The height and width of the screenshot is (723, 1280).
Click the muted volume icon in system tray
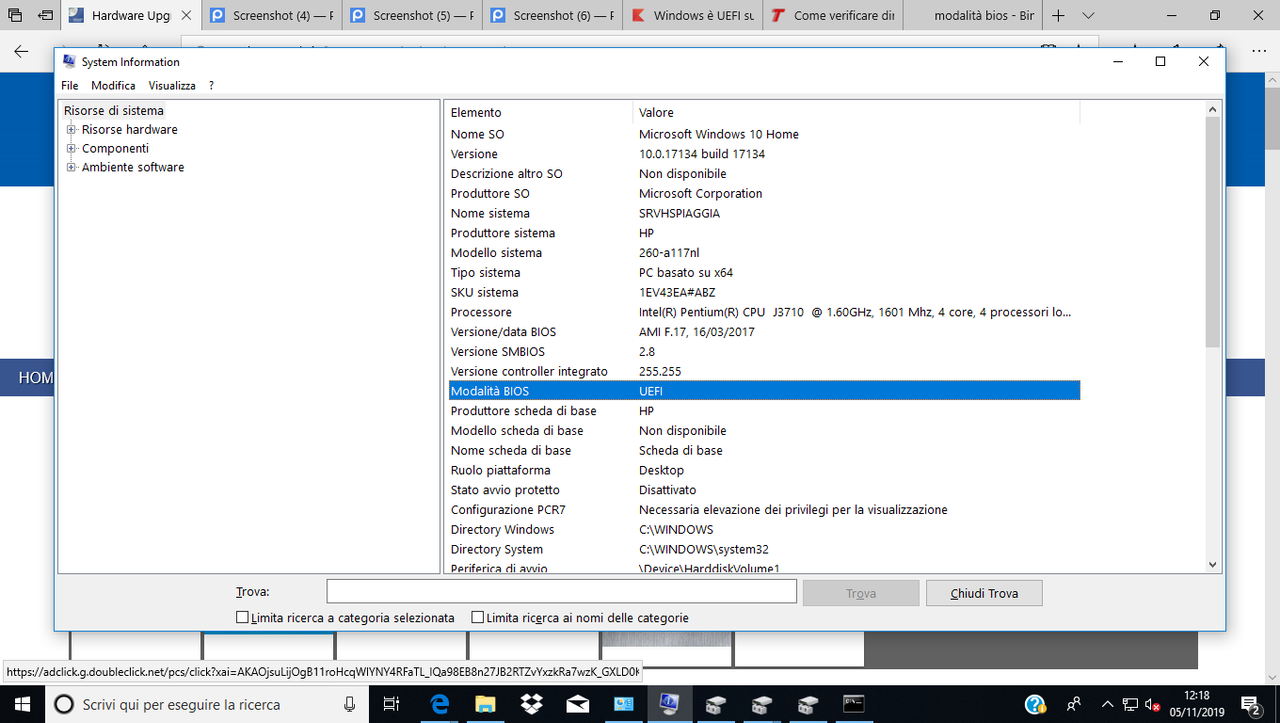coord(1151,704)
